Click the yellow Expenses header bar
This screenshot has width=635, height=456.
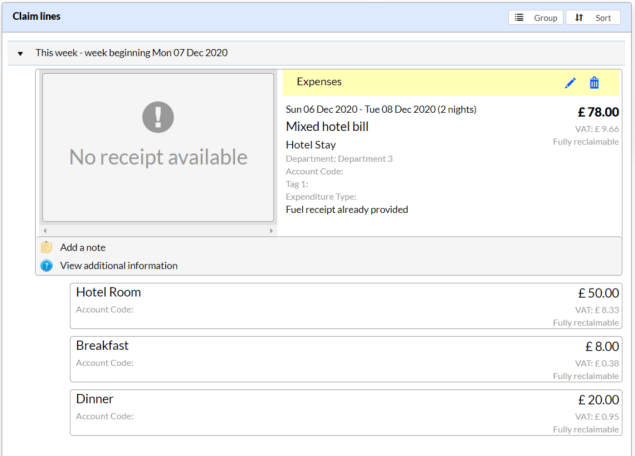tap(451, 83)
